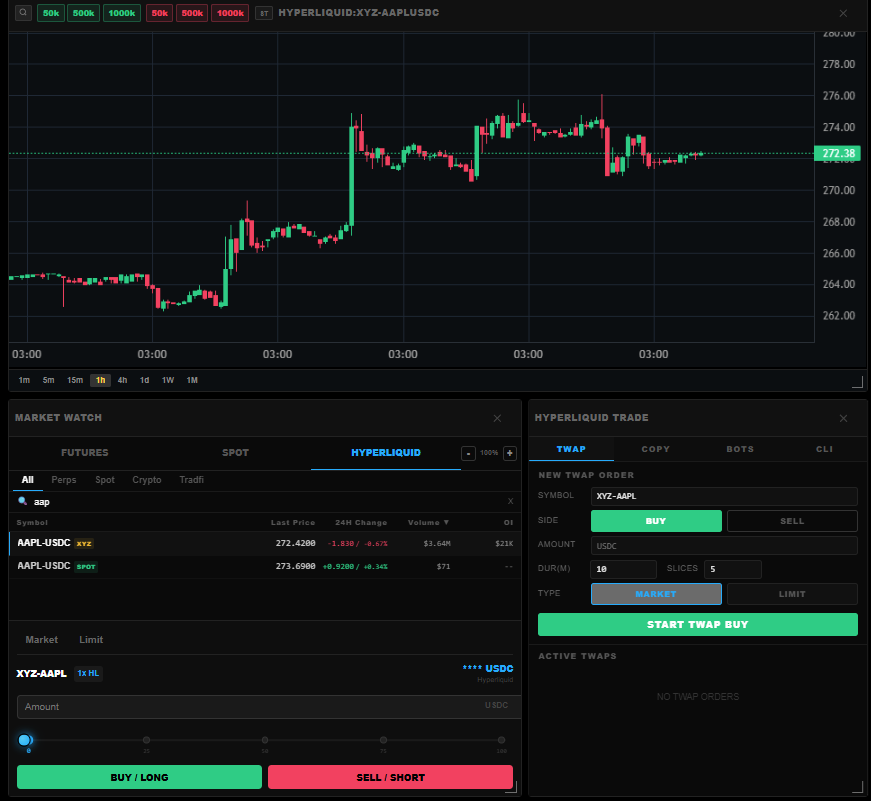
Task: Choose SELL side for TWAP order
Action: (x=792, y=521)
